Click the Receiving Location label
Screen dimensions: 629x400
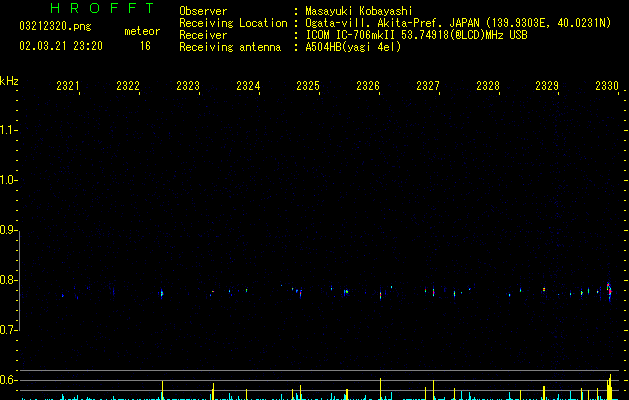(233, 23)
